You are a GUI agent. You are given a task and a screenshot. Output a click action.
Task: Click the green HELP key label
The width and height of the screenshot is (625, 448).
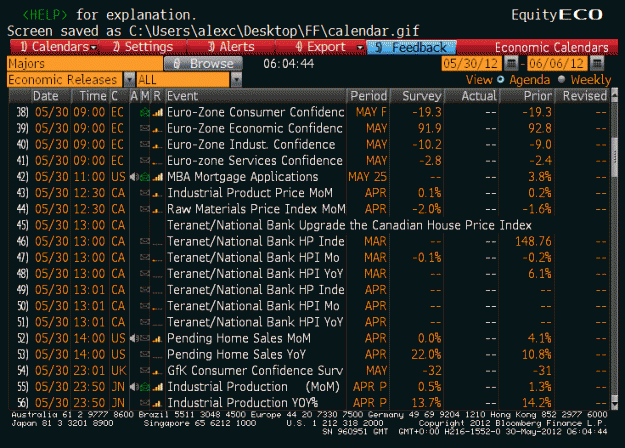(x=45, y=15)
